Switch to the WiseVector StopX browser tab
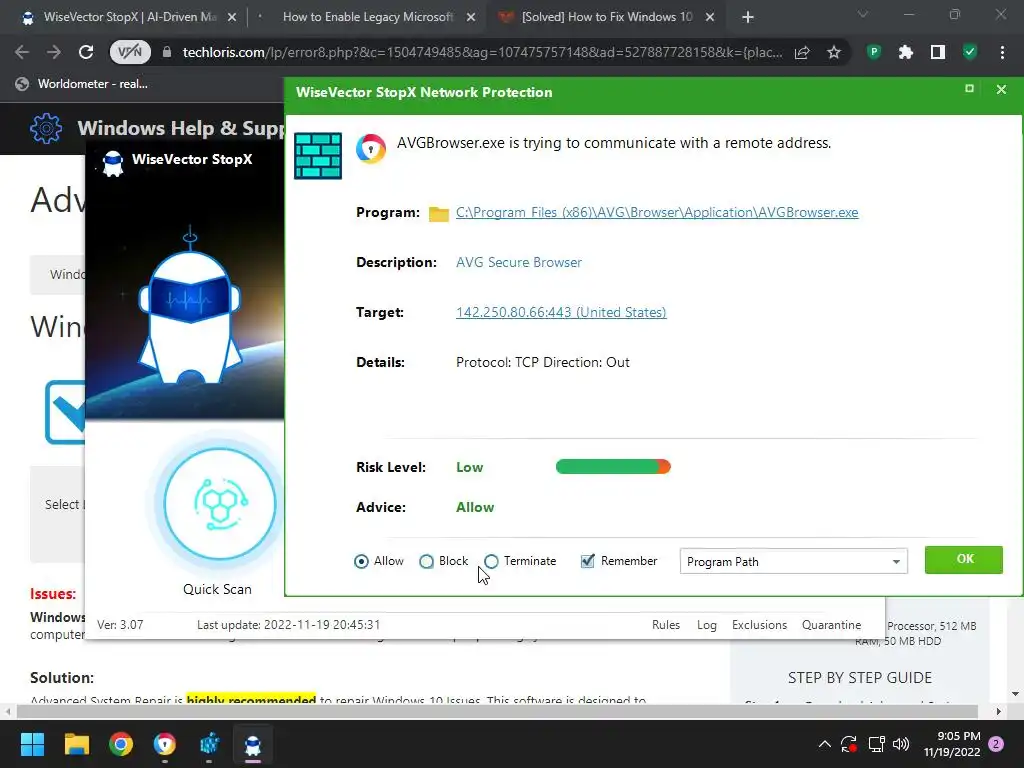The width and height of the screenshot is (1024, 768). click(x=129, y=17)
